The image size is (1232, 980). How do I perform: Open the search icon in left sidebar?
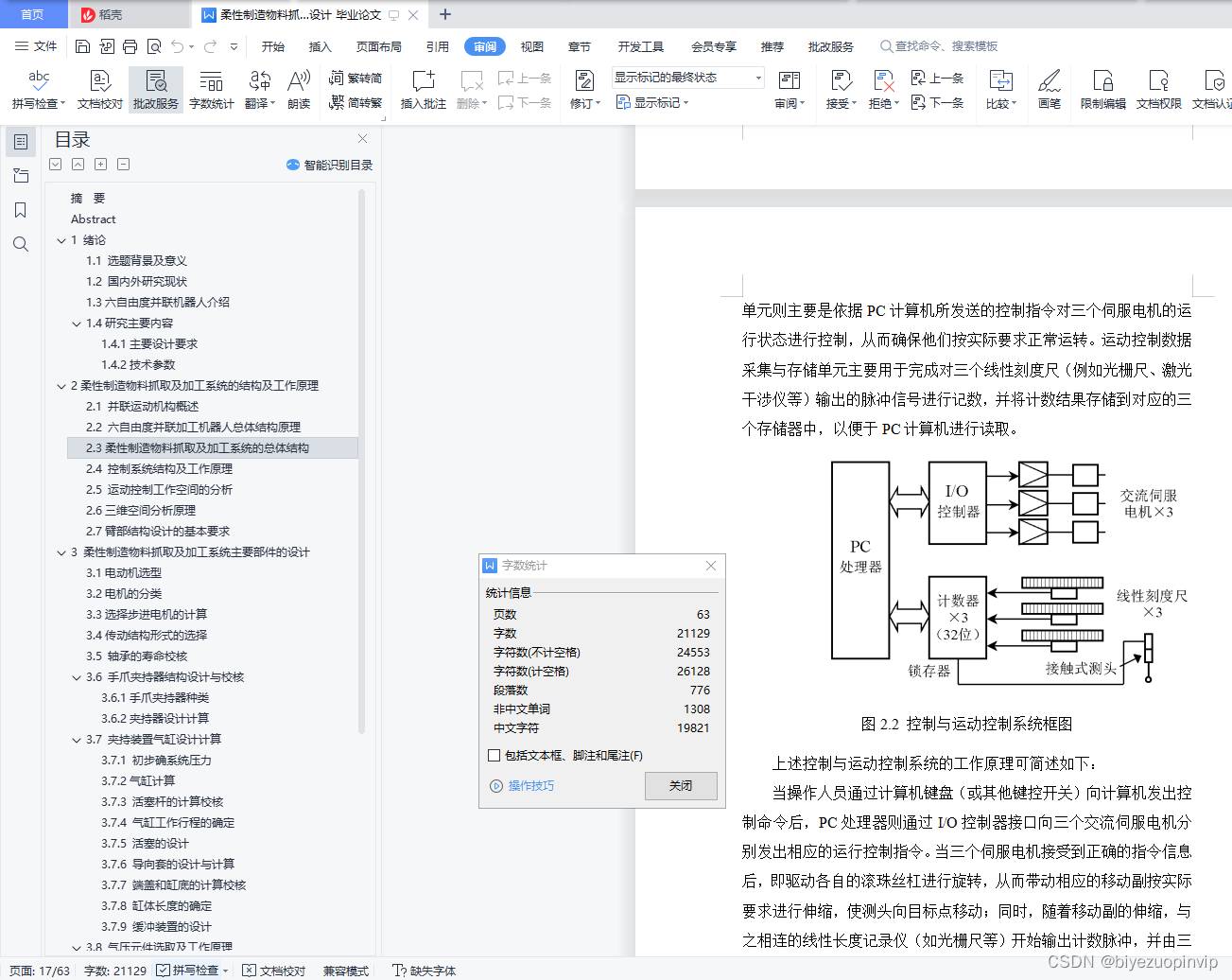(x=21, y=244)
